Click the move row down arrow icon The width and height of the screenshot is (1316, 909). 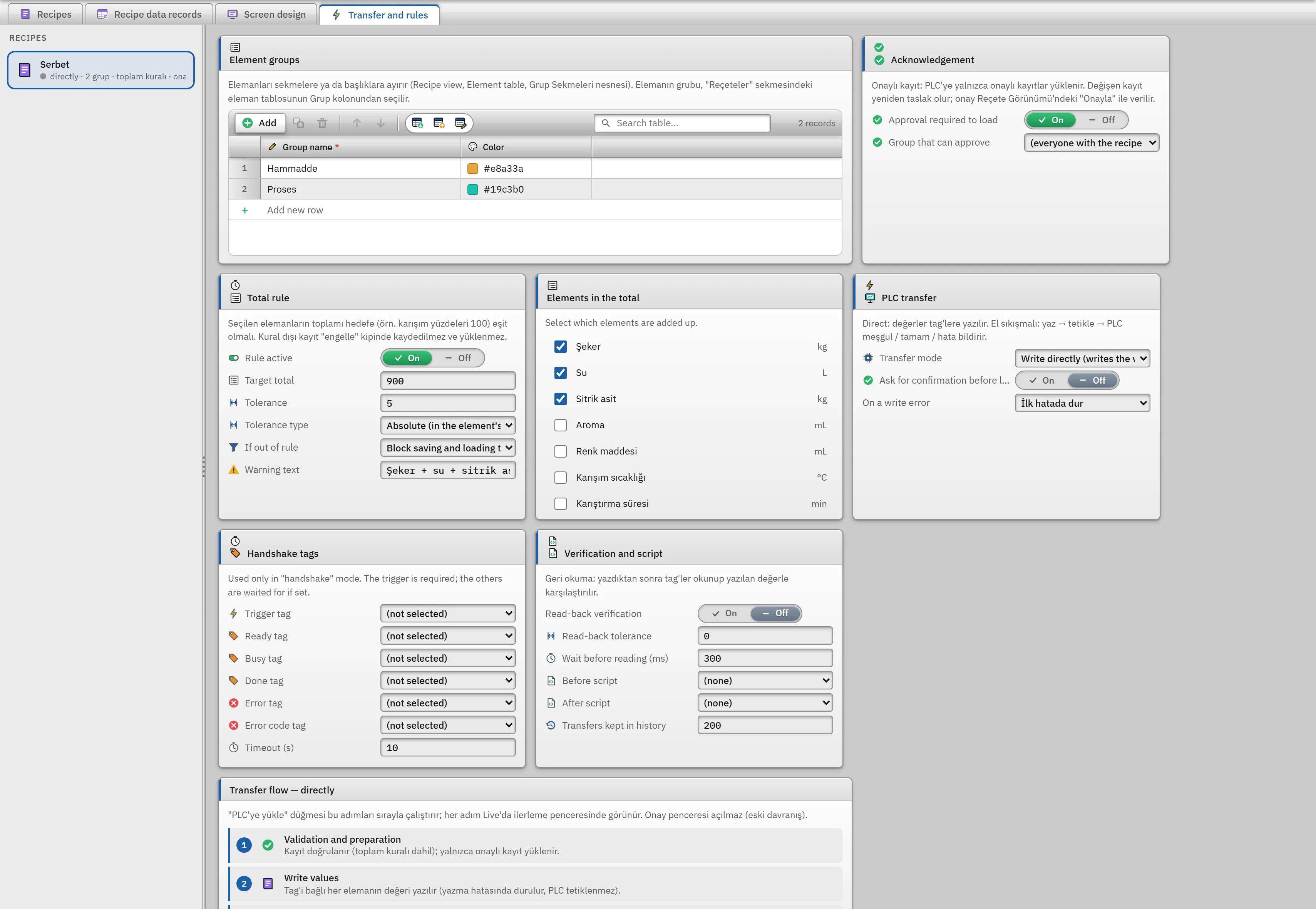pos(381,123)
